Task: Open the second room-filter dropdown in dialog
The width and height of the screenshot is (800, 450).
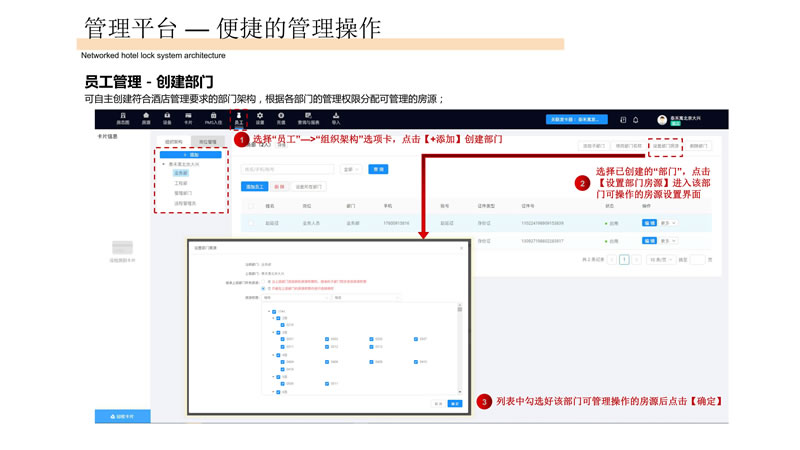Action: click(366, 297)
